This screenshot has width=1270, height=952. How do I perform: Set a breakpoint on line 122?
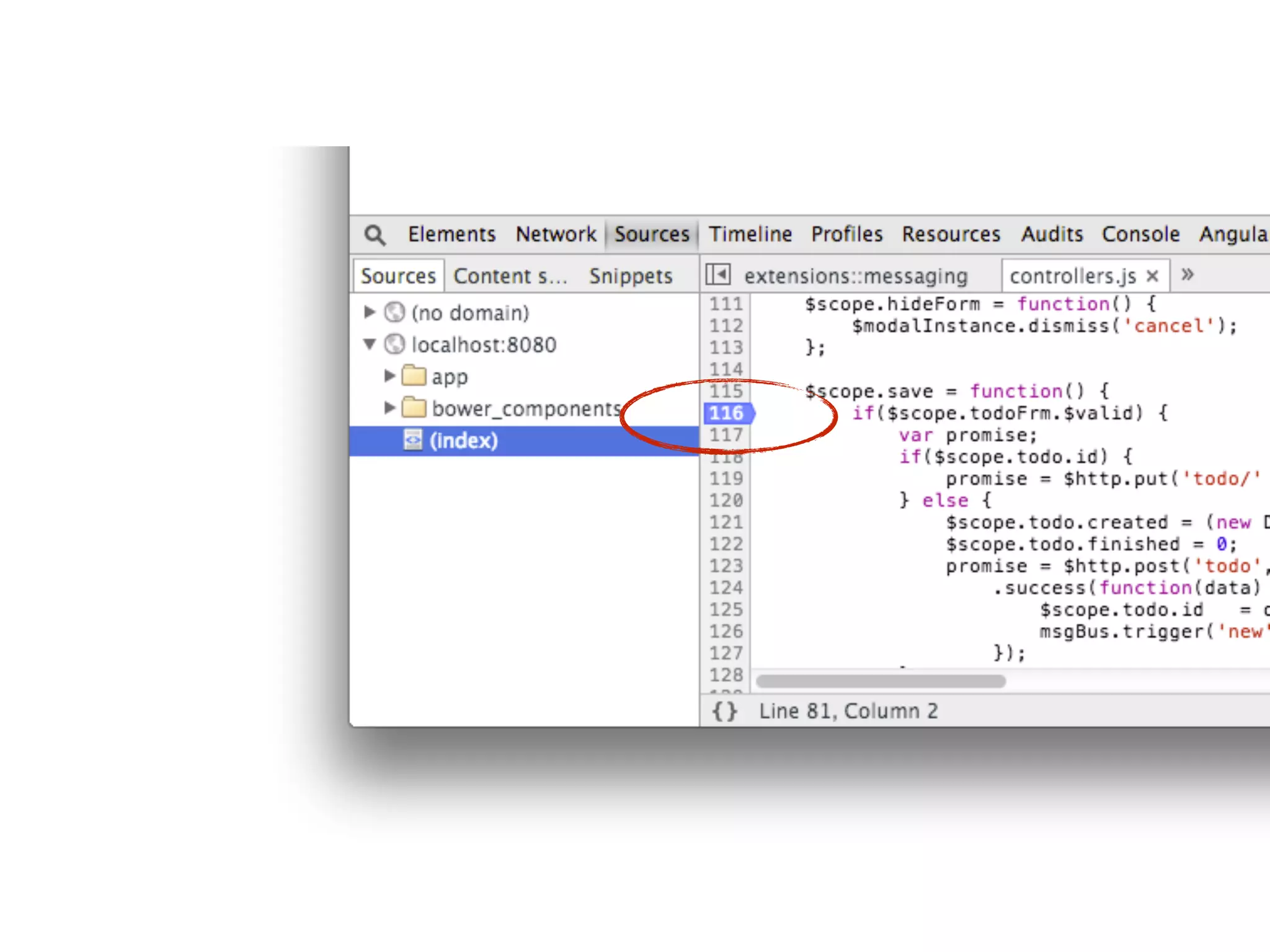(x=726, y=544)
